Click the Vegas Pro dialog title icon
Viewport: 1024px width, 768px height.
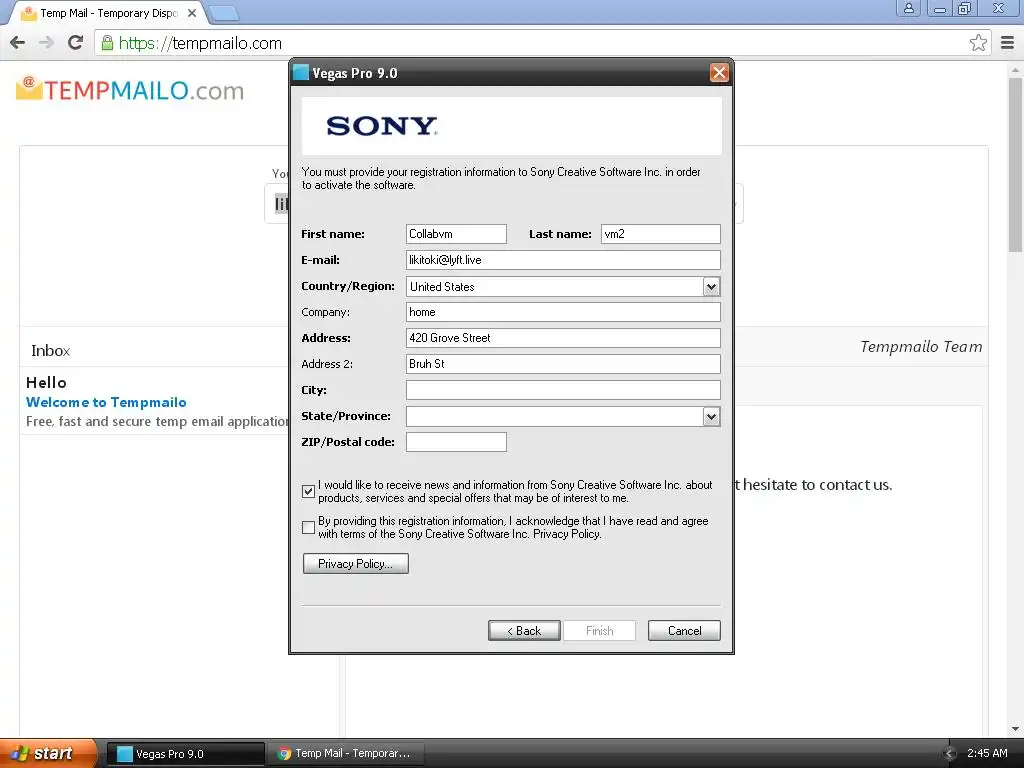[x=300, y=72]
